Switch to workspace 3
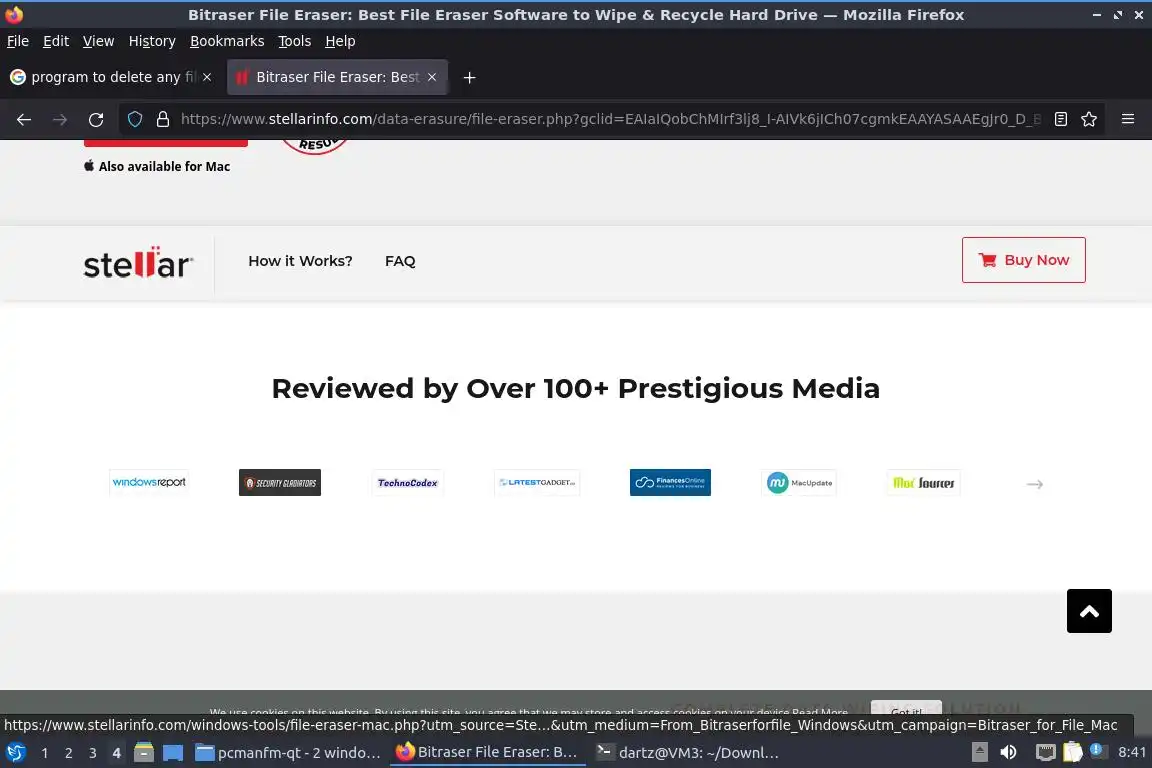1152x768 pixels. pyautogui.click(x=93, y=753)
